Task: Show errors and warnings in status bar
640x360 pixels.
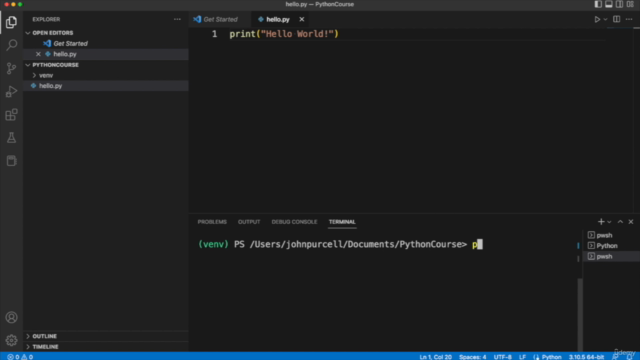Action: 20,357
